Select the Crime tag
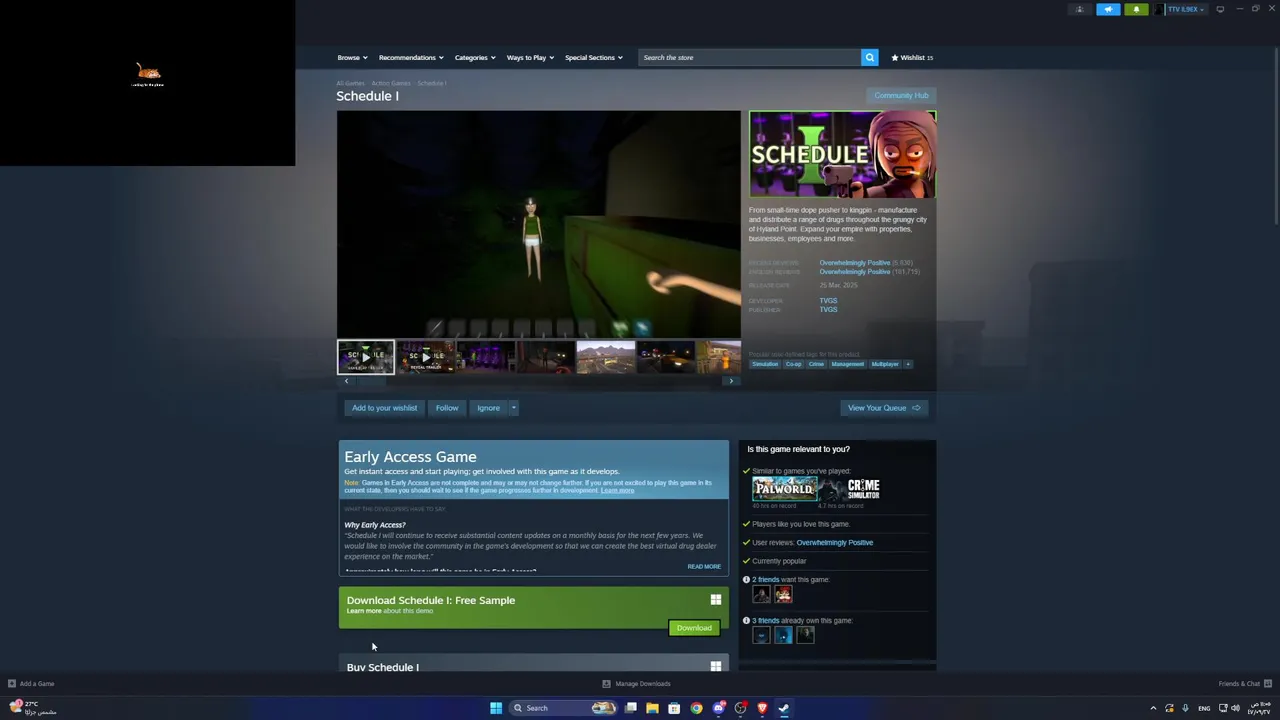This screenshot has height=720, width=1280. pos(816,364)
